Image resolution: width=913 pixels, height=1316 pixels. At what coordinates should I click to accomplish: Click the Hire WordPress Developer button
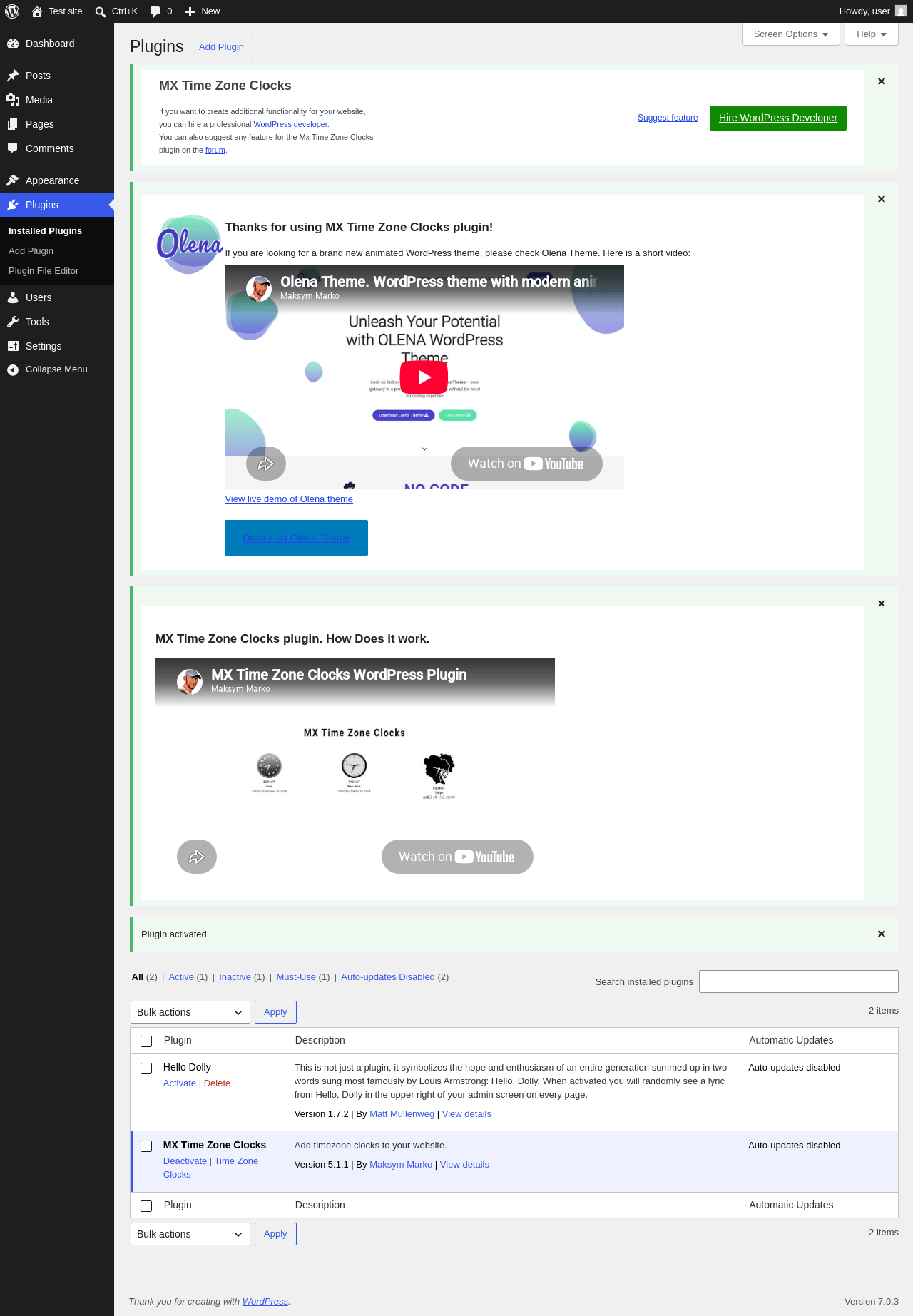[778, 118]
